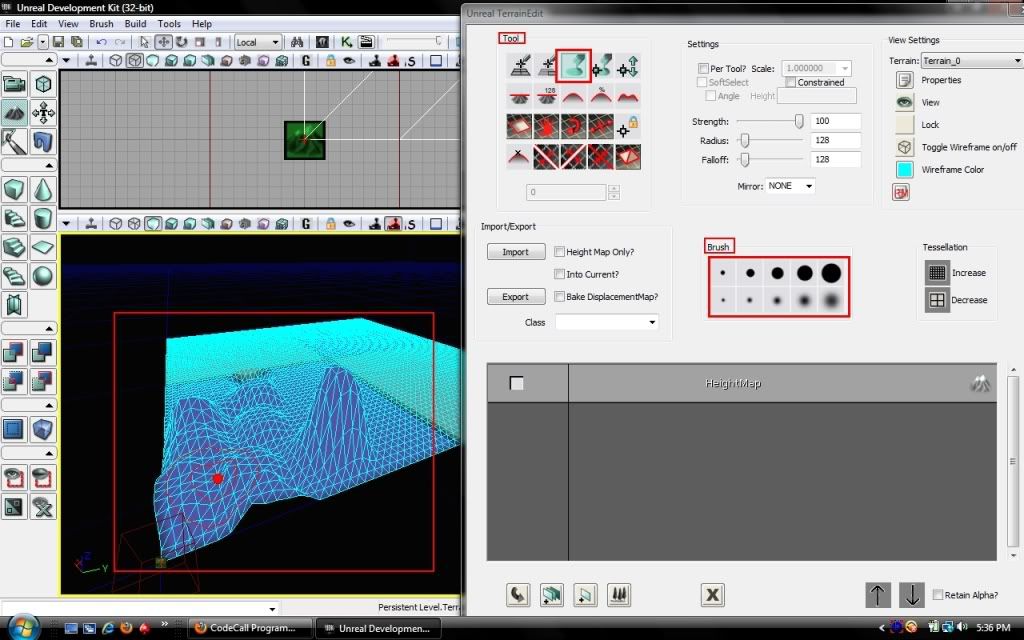Open the Mirror NONE dropdown
The image size is (1024, 640).
pyautogui.click(x=790, y=186)
